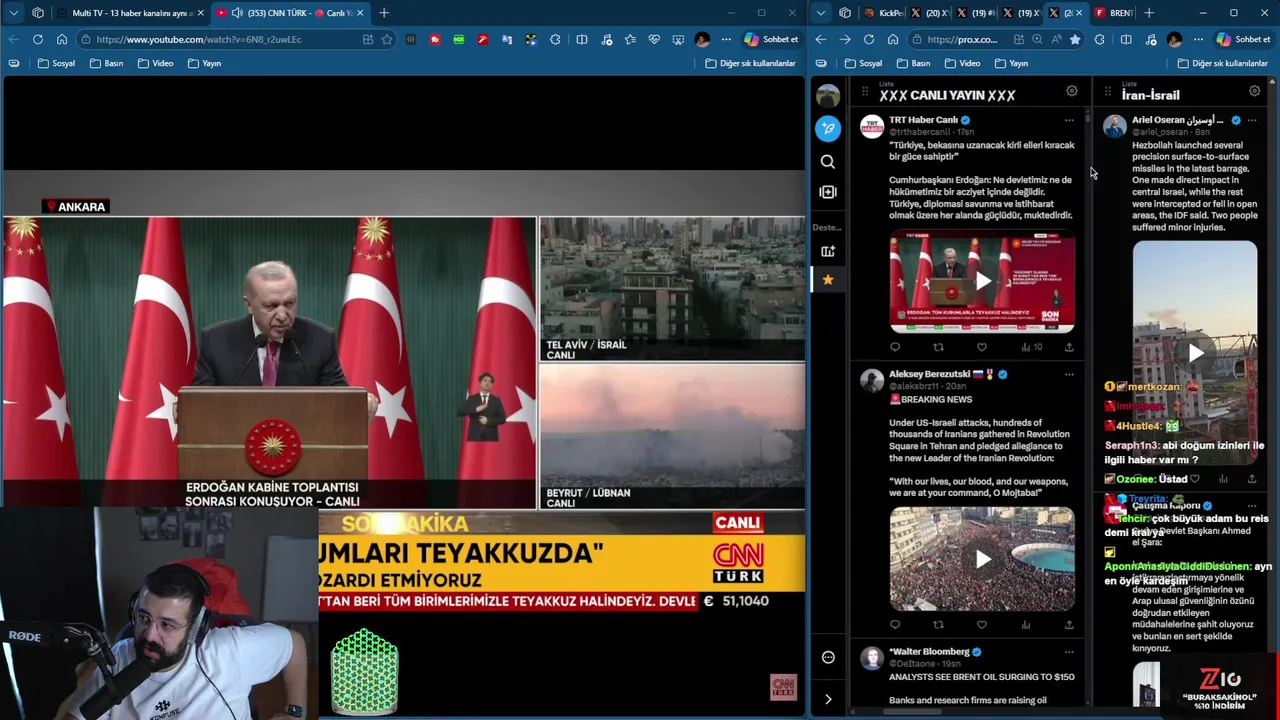Screen dimensions: 1280x720
Task: Share the TRT Haber Canlı post
Action: pos(1069,347)
